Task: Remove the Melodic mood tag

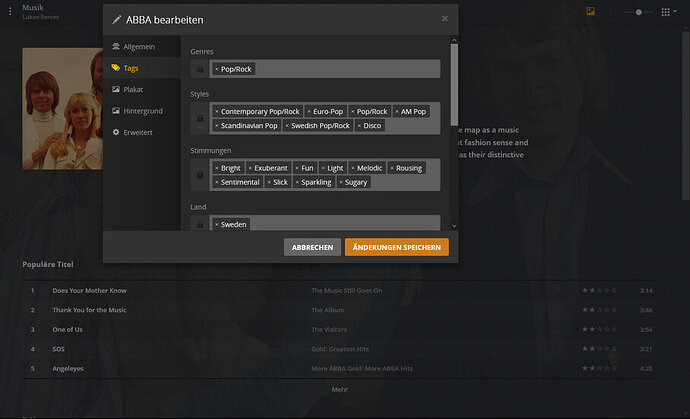Action: click(352, 168)
